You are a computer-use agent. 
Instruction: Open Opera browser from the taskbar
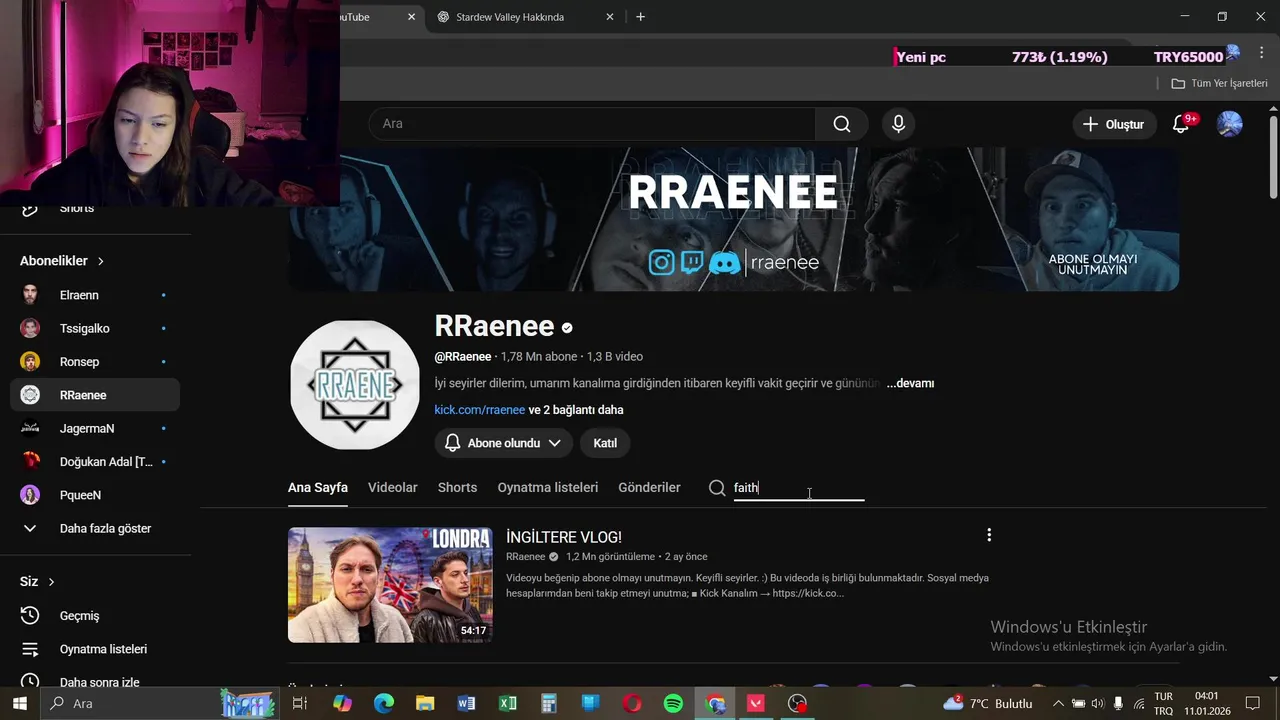click(632, 704)
